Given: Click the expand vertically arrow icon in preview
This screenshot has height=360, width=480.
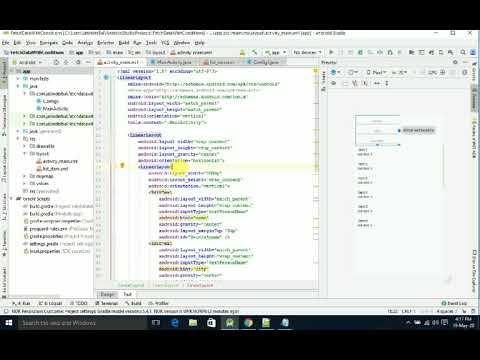Looking at the screenshot, I should coord(387,83).
